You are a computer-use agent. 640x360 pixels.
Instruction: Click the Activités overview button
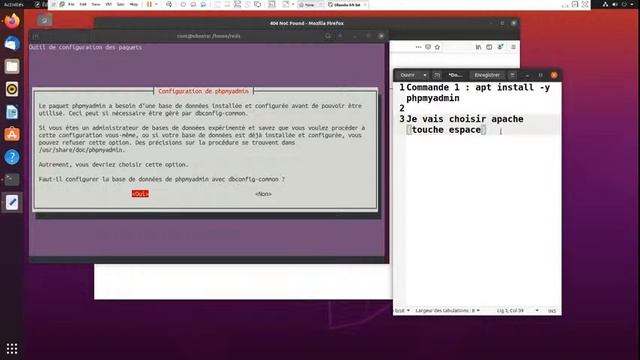[13, 4]
